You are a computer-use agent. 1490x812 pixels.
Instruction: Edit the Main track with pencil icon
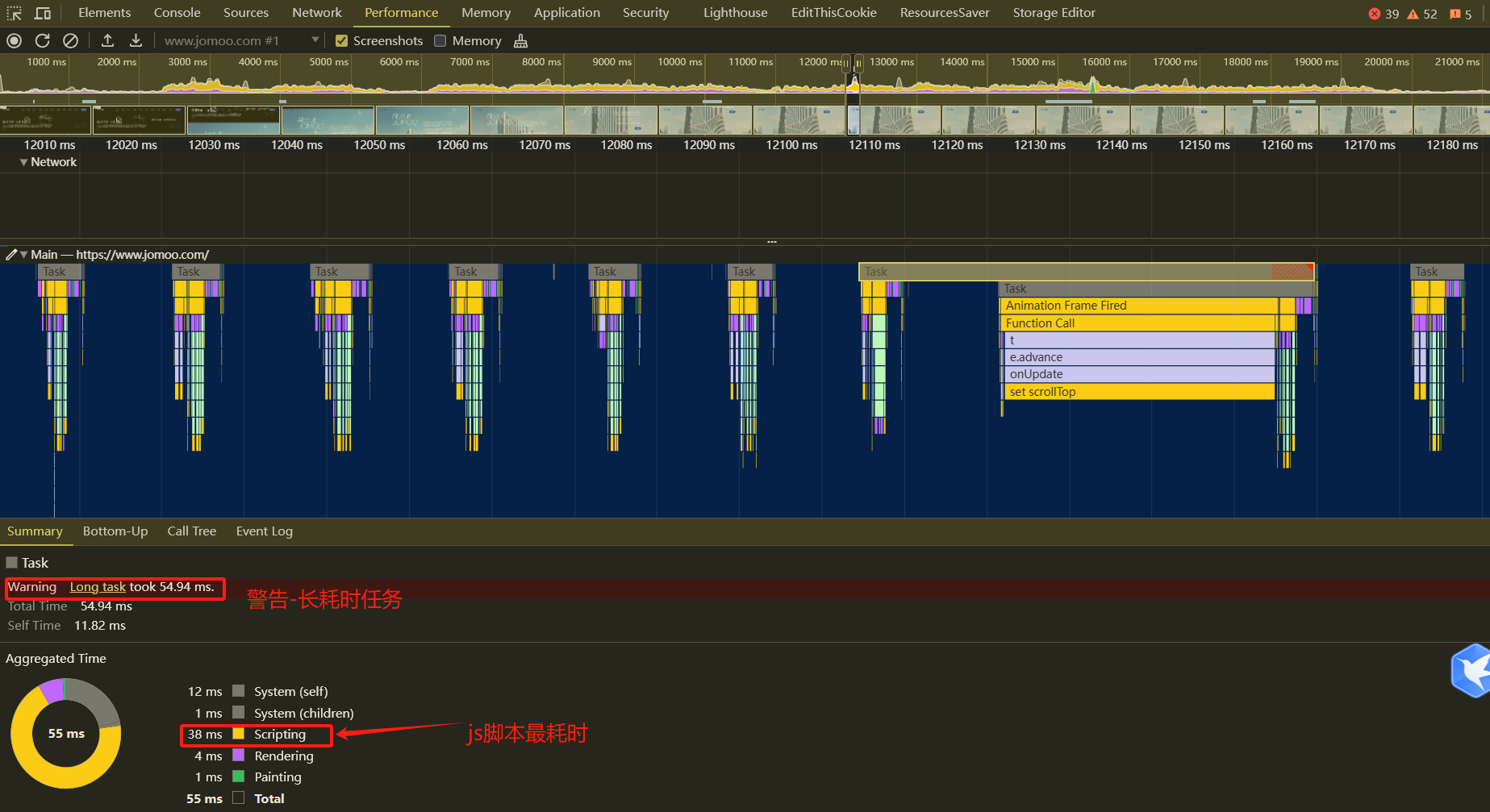click(10, 255)
